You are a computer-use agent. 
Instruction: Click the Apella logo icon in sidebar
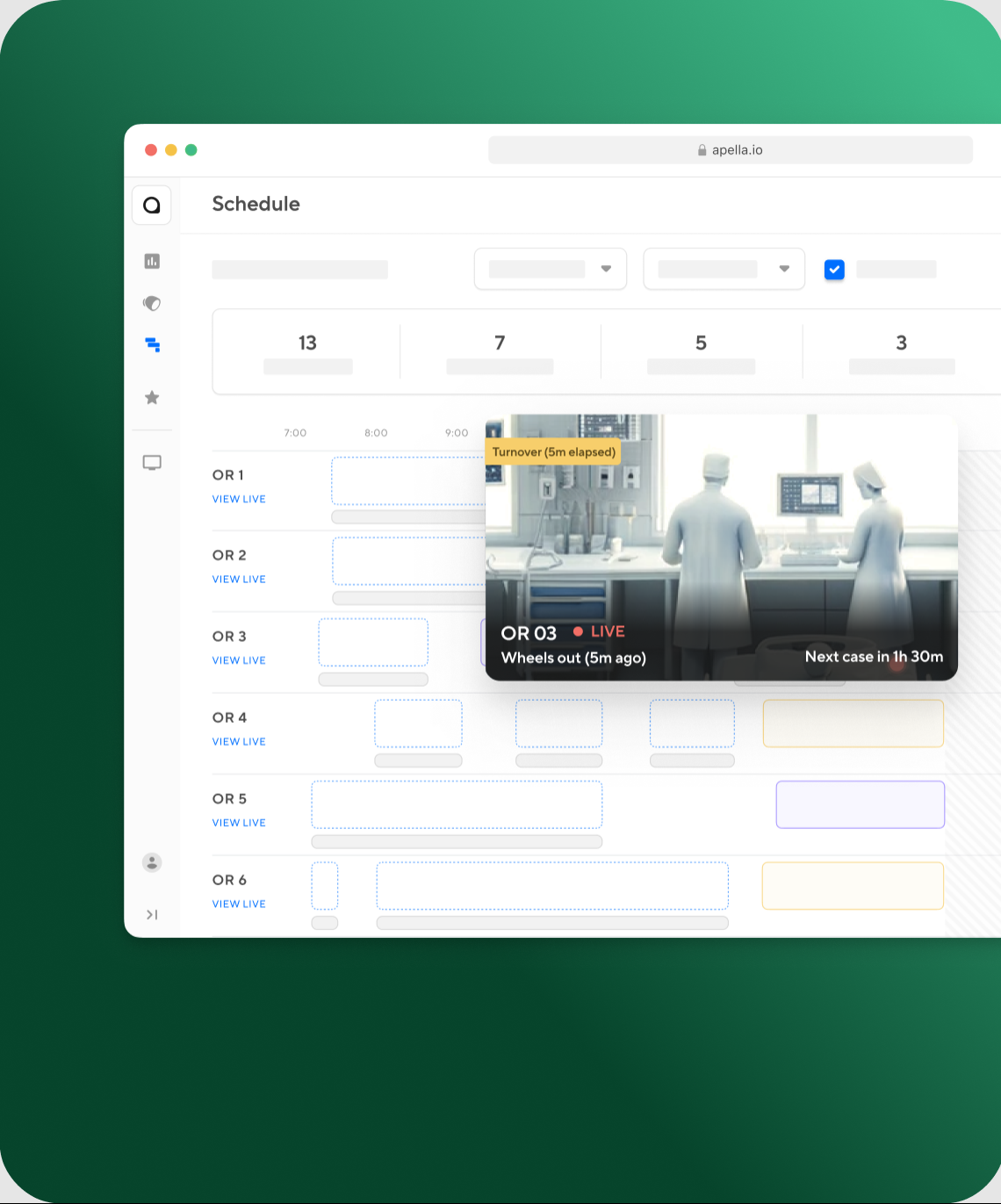click(152, 205)
